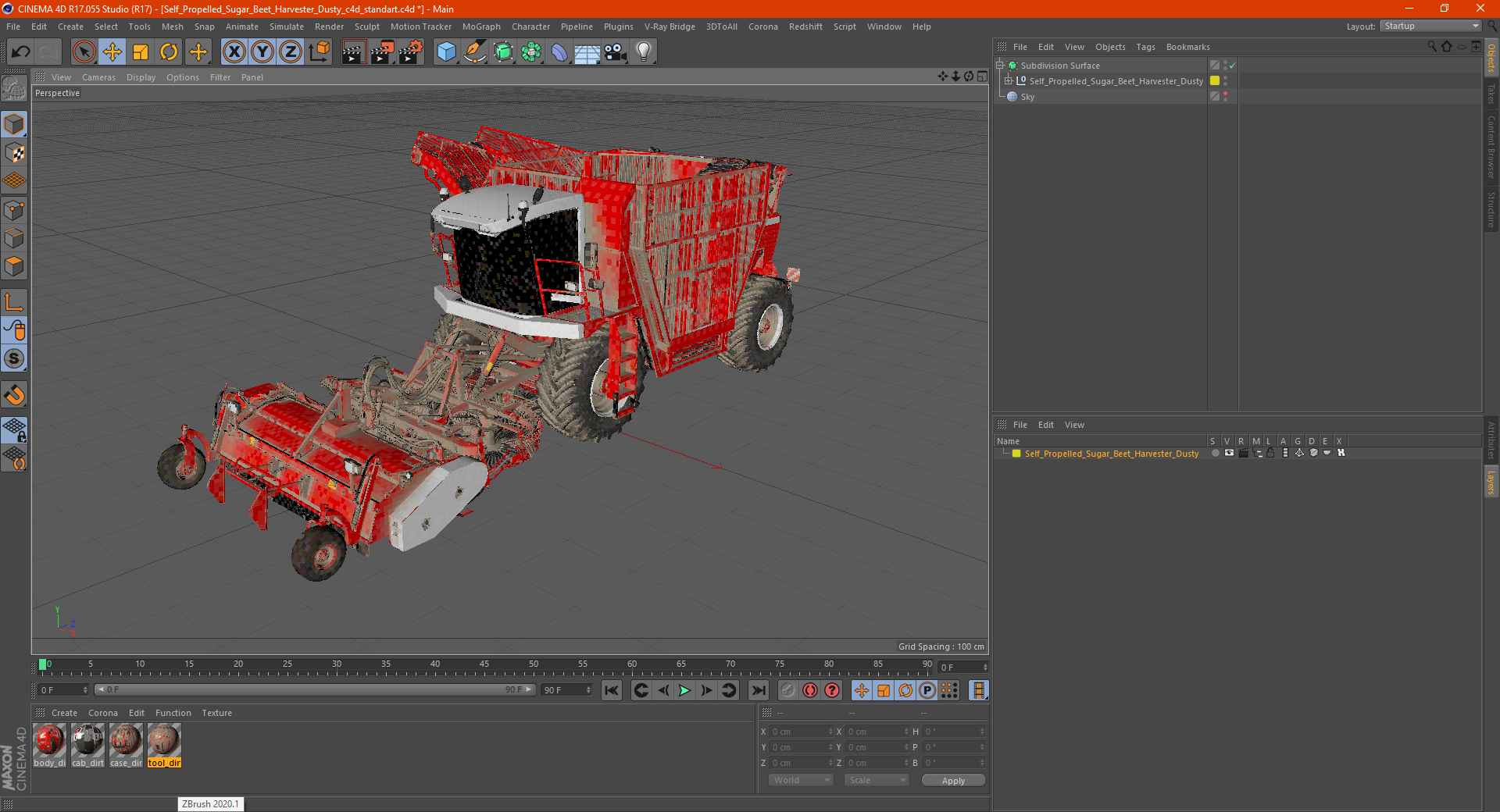
Task: Click the harvester object's yellow layer swatch
Action: (1215, 81)
